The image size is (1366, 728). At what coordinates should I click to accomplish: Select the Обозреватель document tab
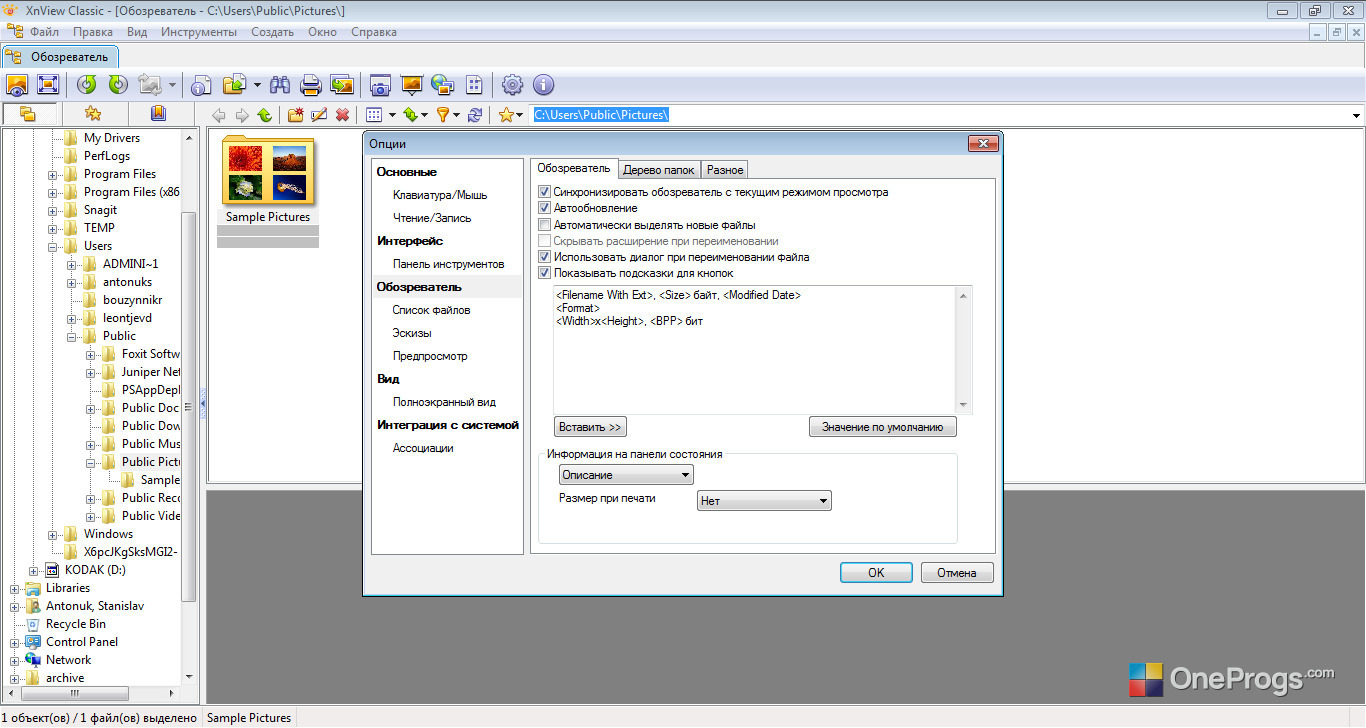[60, 56]
